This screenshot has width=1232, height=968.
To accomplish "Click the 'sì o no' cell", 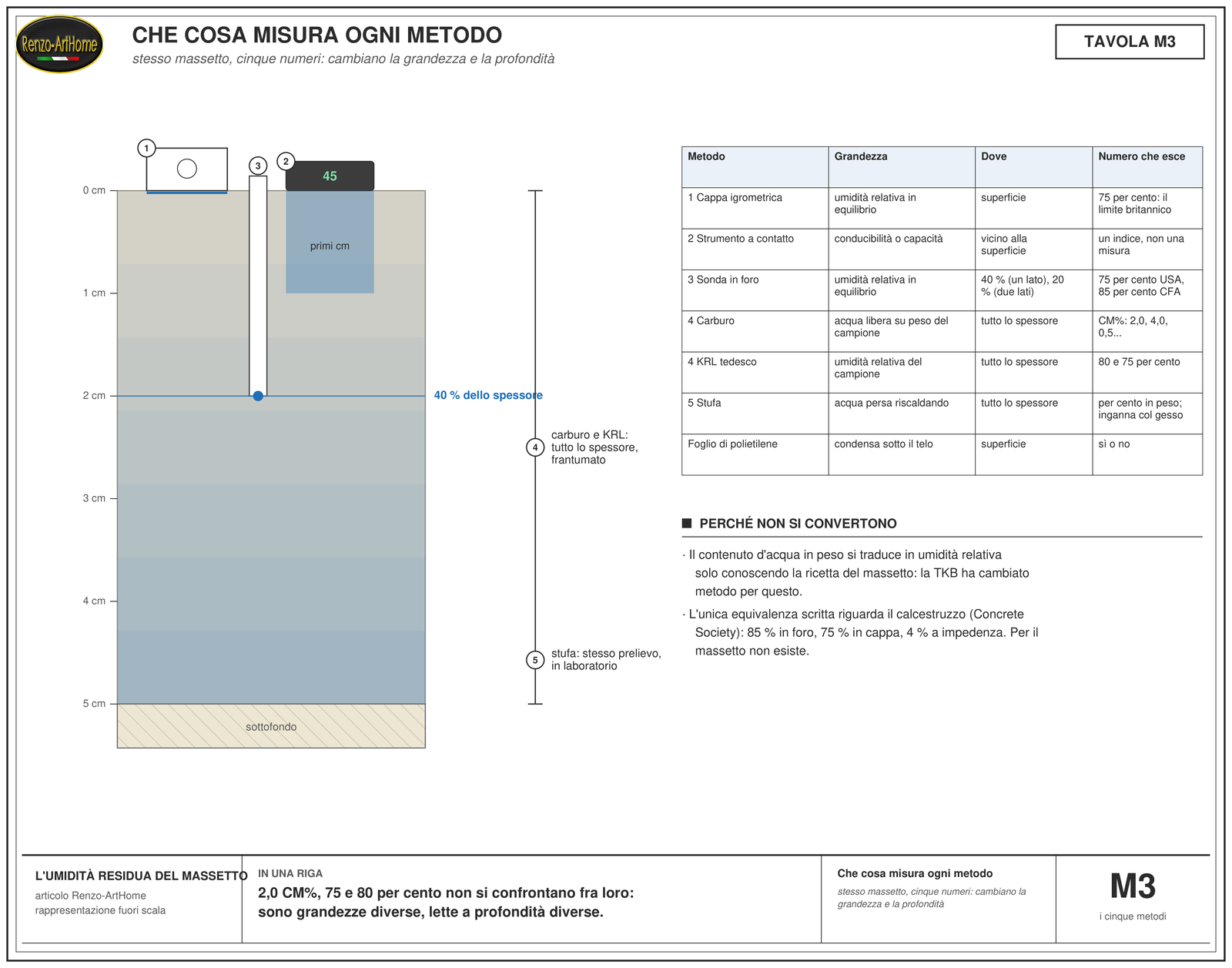I will pos(1147,454).
